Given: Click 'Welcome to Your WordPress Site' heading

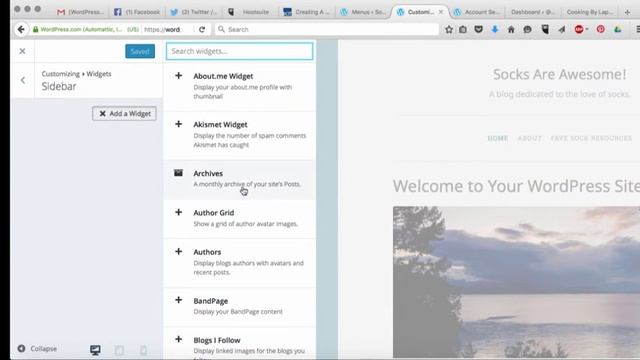Looking at the screenshot, I should [x=516, y=186].
